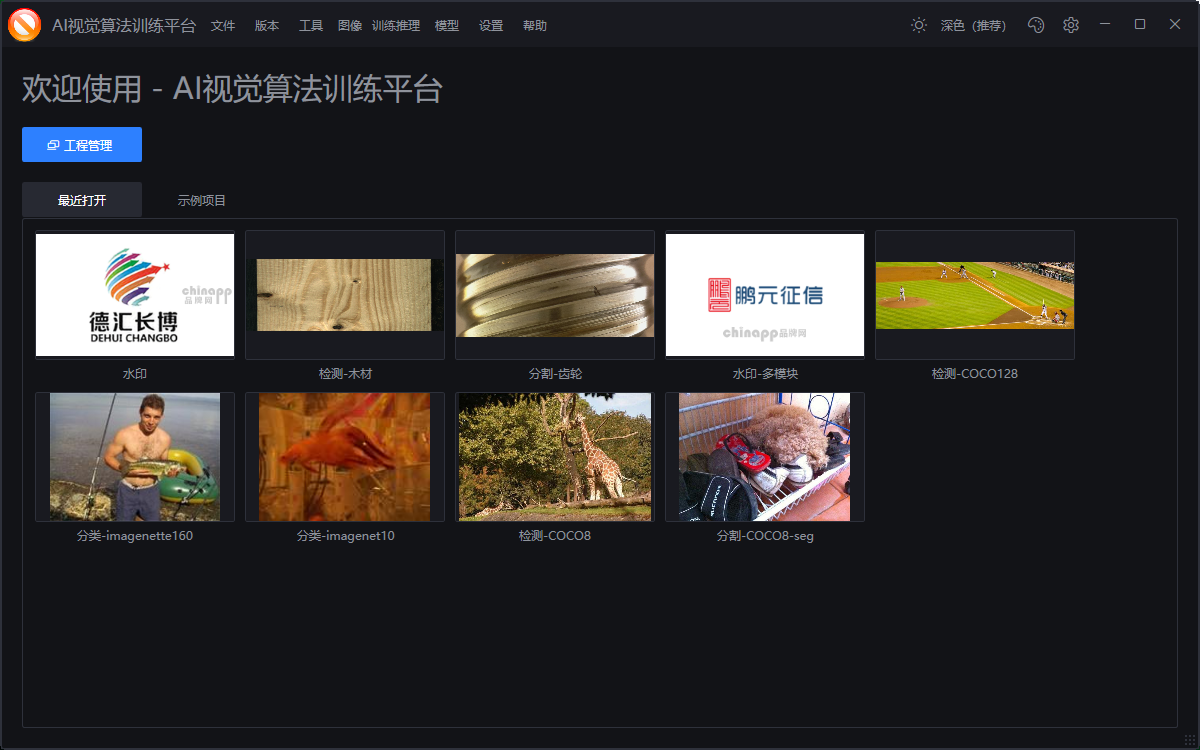Click the 分类-imagenet10 label text
Viewport: 1200px width, 750px height.
coord(345,536)
